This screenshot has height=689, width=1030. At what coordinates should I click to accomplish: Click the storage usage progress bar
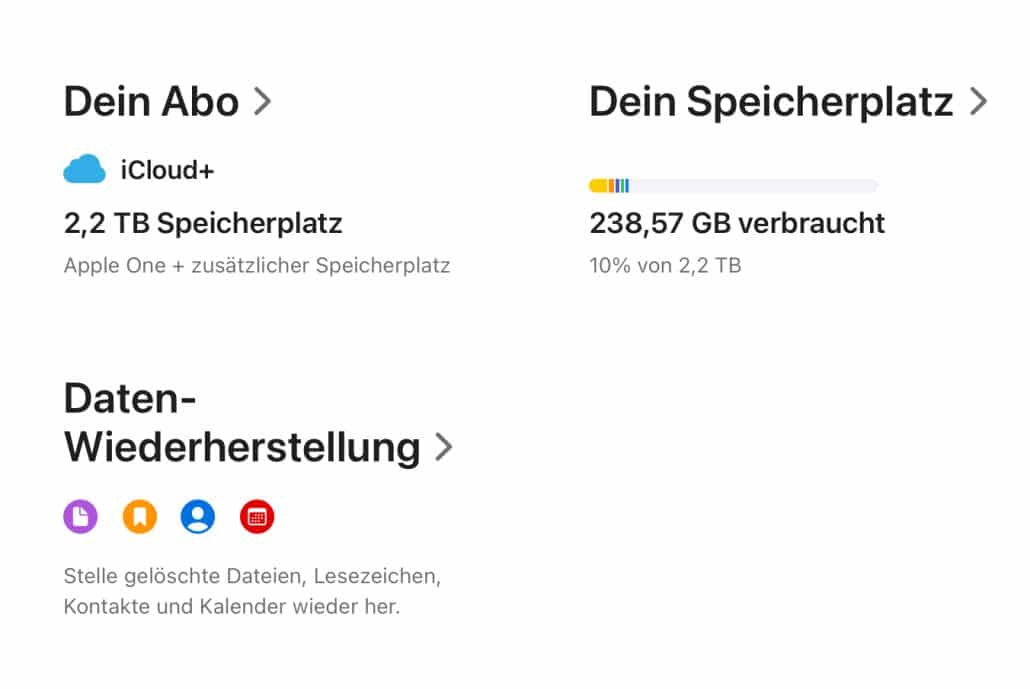[x=733, y=185]
